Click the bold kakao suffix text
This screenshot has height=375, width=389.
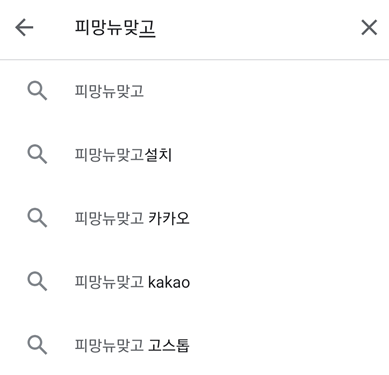[169, 282]
